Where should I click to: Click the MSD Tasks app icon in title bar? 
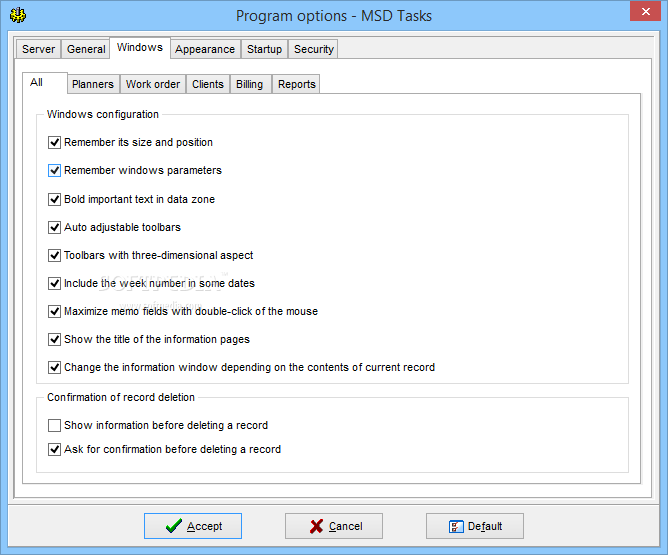[x=17, y=15]
